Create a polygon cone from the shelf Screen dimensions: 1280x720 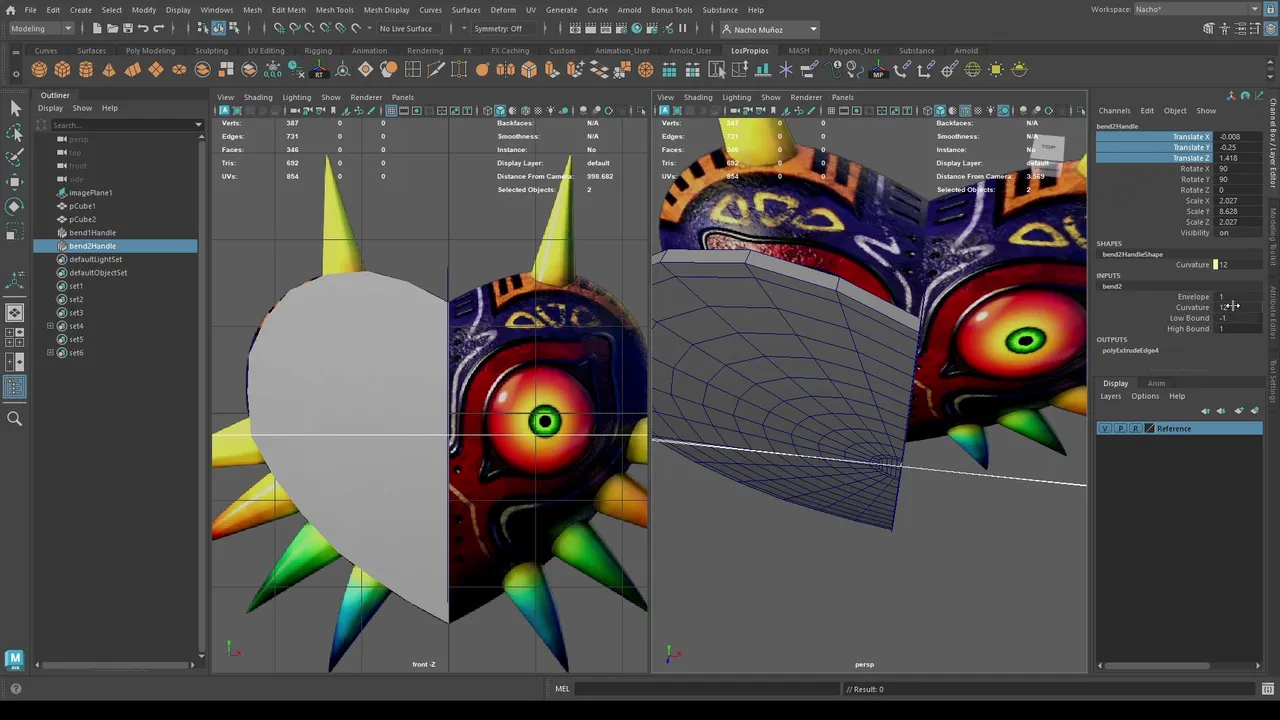[109, 69]
